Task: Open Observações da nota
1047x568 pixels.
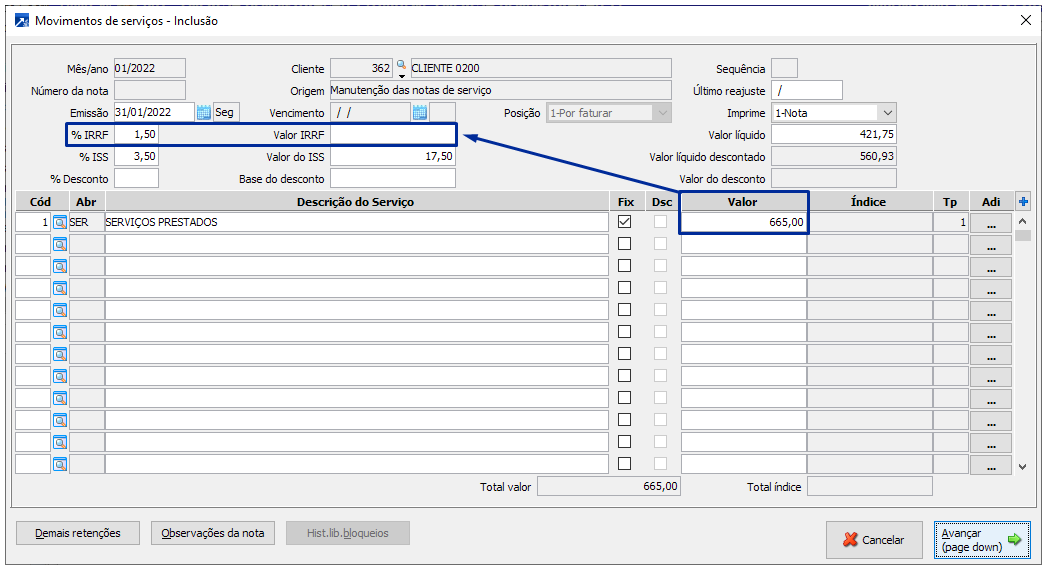Action: [213, 533]
